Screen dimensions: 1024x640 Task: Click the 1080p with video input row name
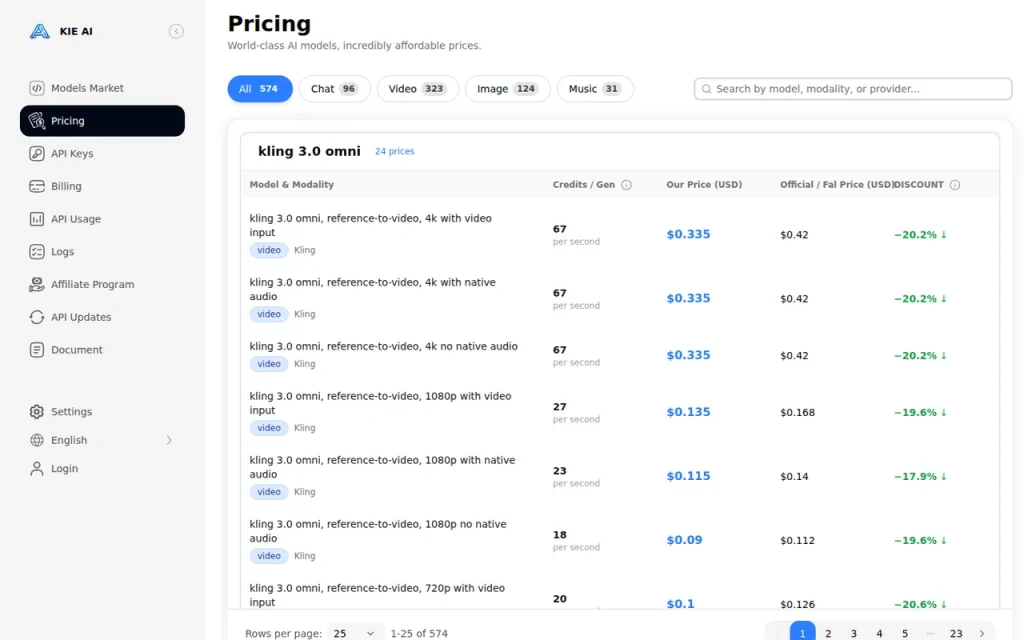click(x=380, y=403)
